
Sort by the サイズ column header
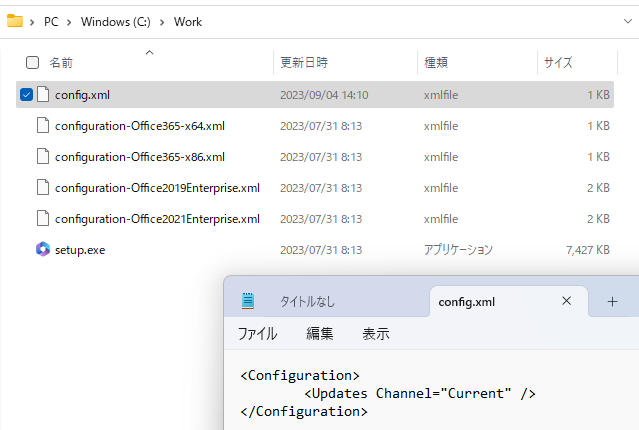(x=558, y=62)
